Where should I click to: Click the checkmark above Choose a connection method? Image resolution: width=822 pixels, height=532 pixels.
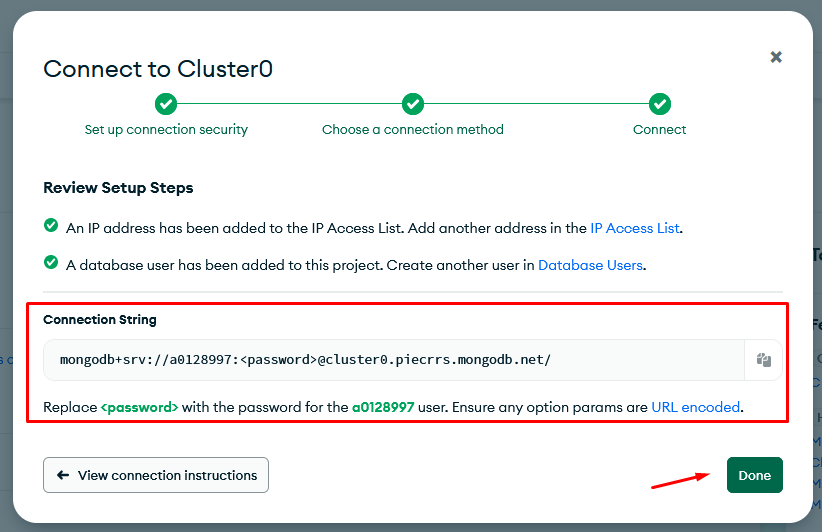pos(413,104)
